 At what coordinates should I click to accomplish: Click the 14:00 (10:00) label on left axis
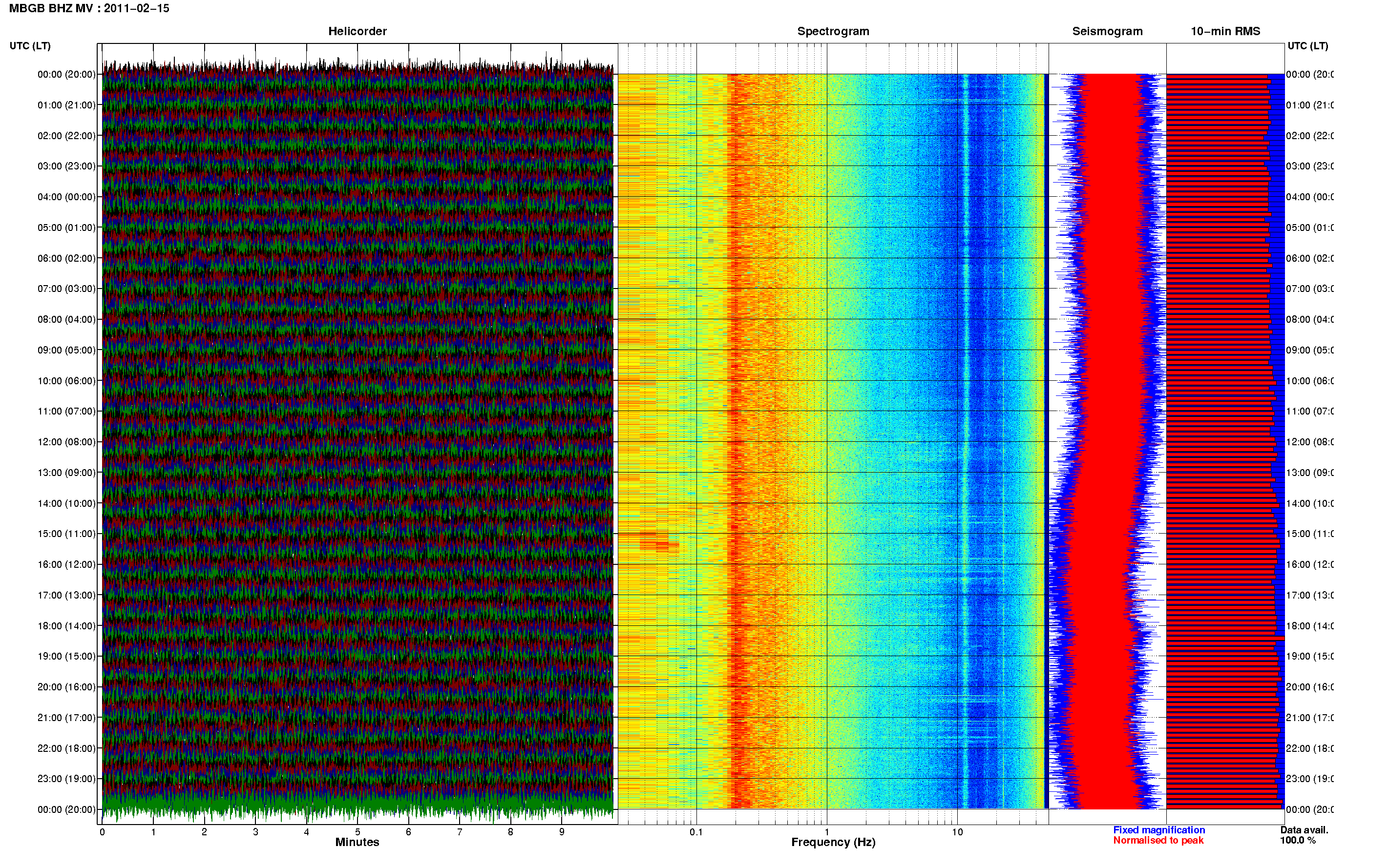pos(66,503)
